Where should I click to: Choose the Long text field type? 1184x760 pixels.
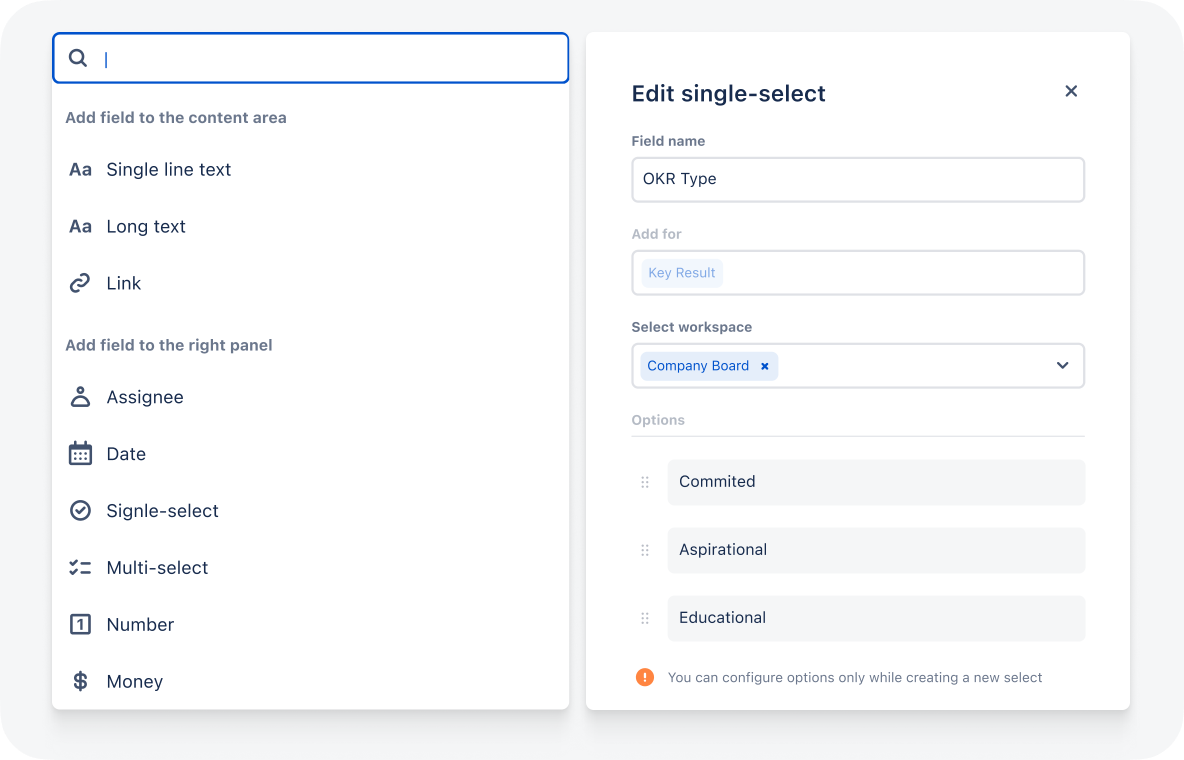[x=146, y=226]
